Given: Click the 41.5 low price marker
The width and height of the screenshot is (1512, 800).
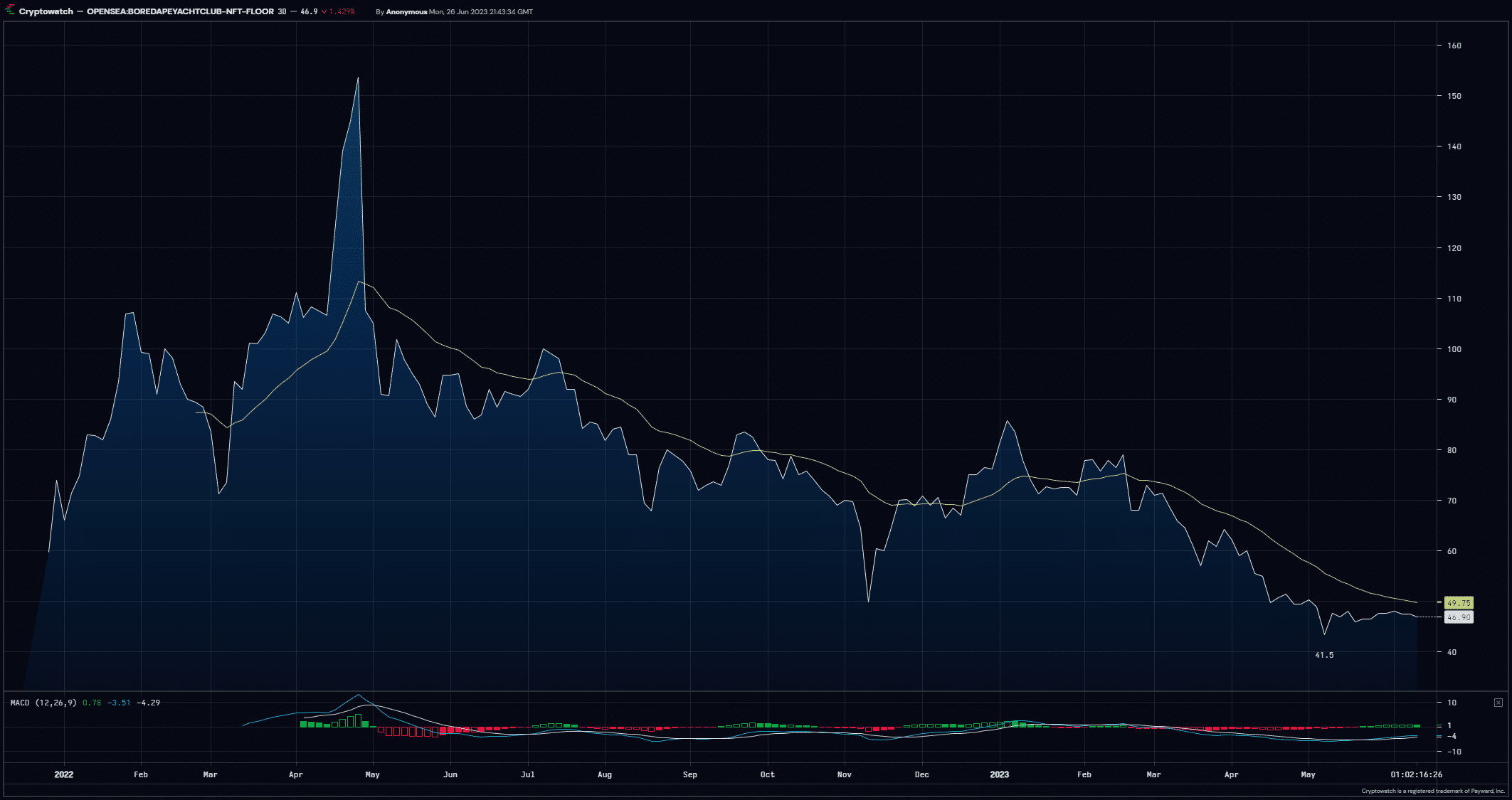Looking at the screenshot, I should [1324, 655].
